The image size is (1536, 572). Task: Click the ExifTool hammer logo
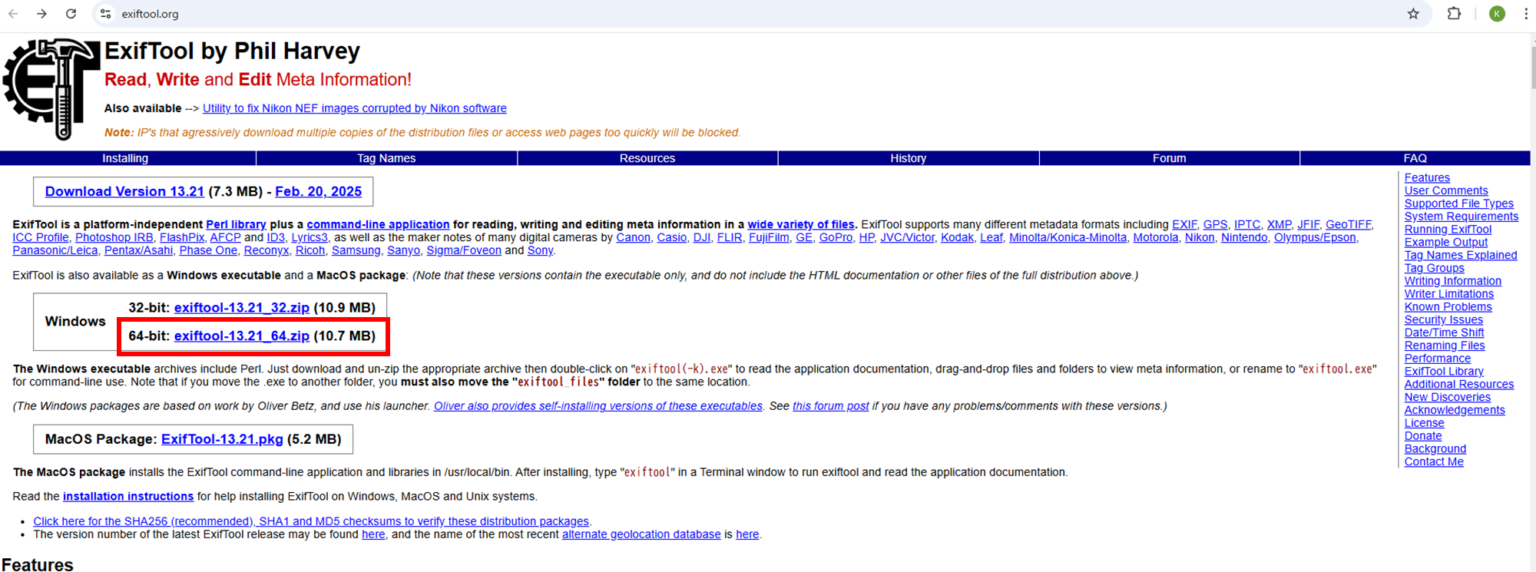[51, 88]
